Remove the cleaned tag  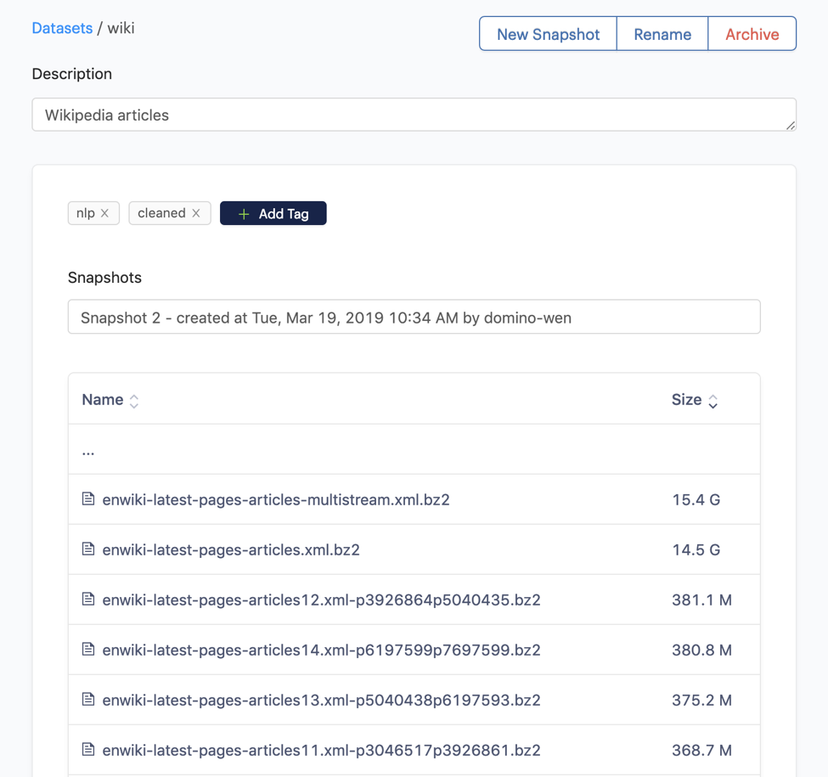(194, 212)
